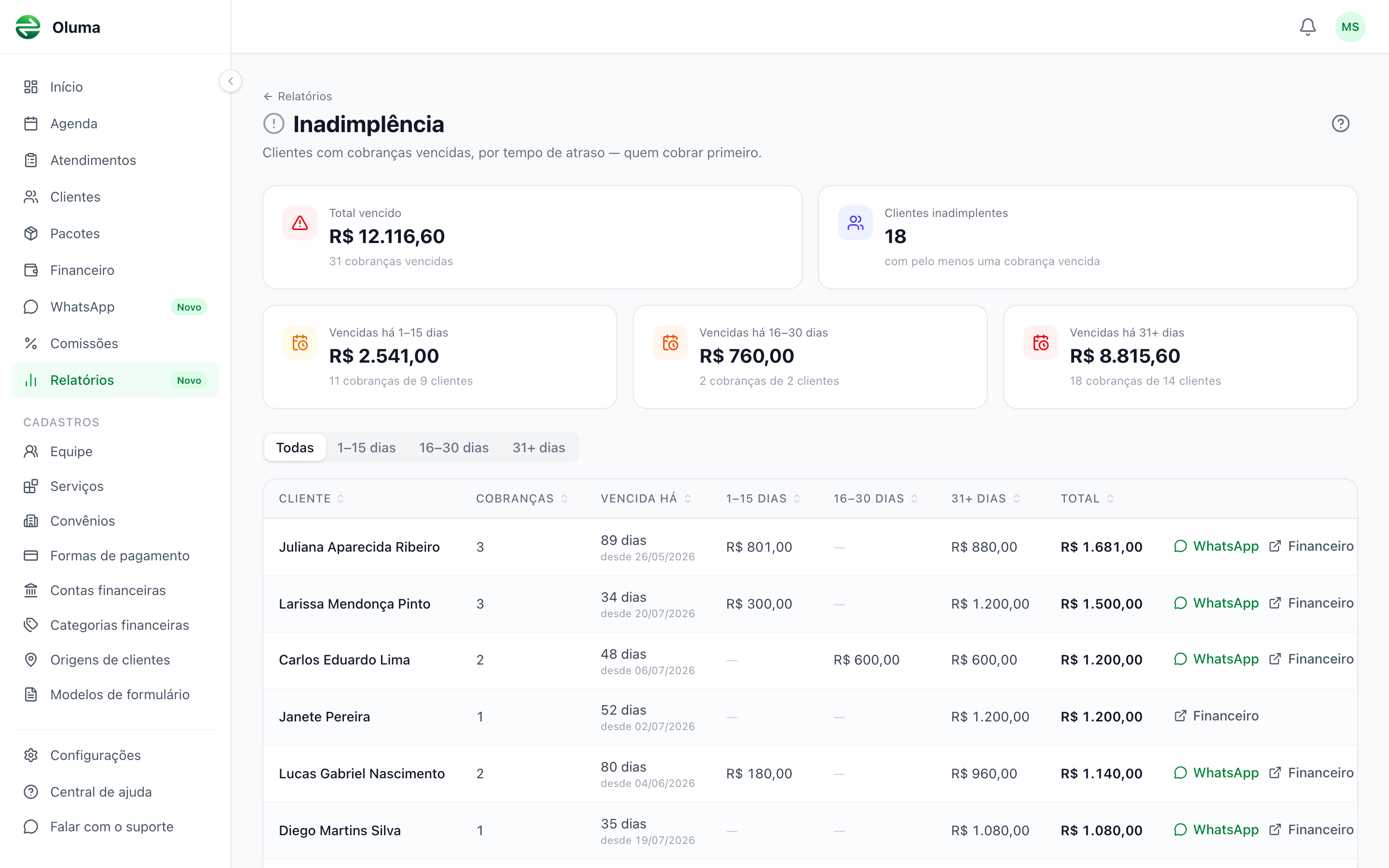Open Financeiro for Janete Pereira
The image size is (1389, 868).
[x=1216, y=715]
